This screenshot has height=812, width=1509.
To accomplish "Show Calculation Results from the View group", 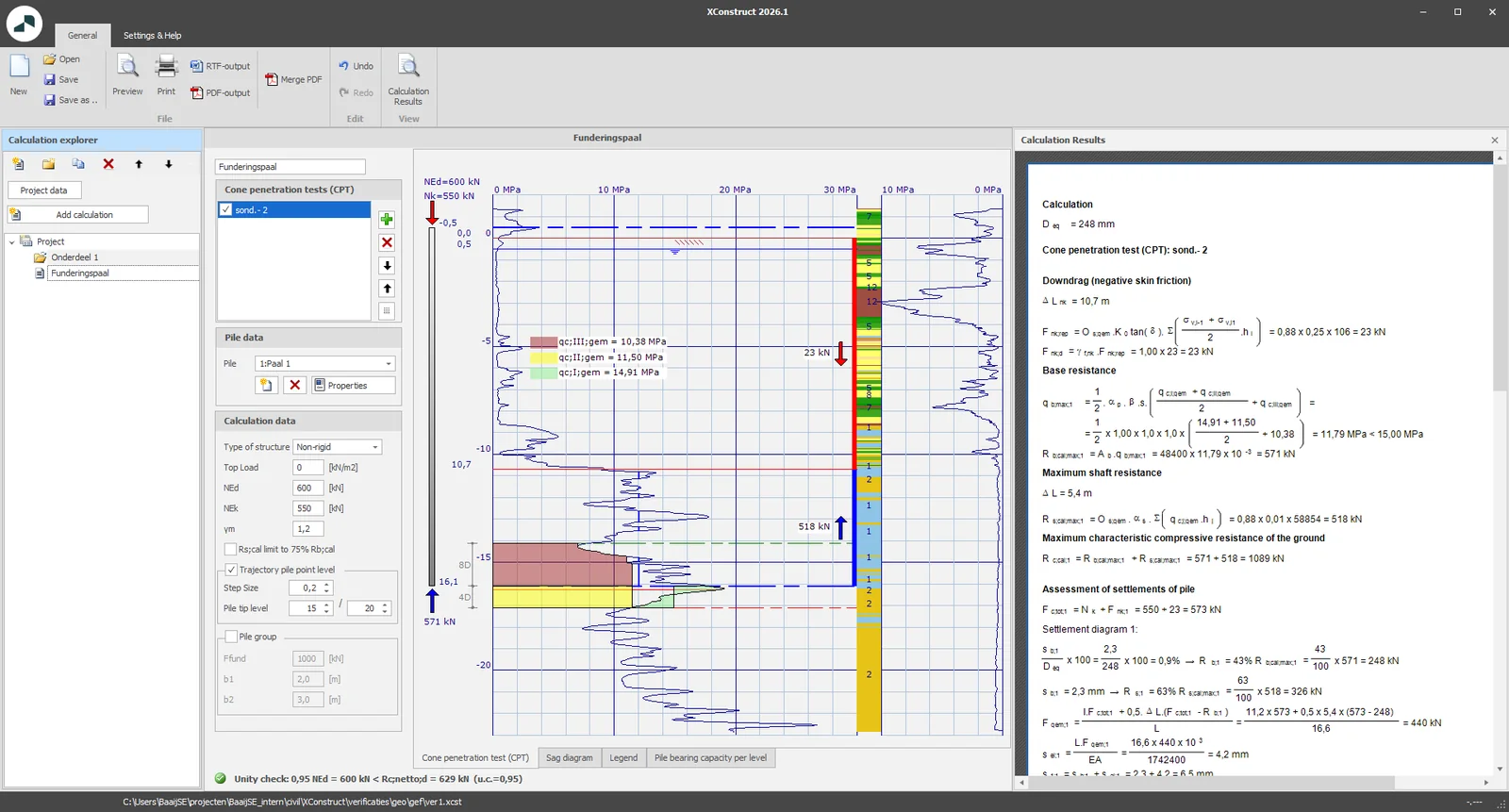I will pyautogui.click(x=408, y=79).
